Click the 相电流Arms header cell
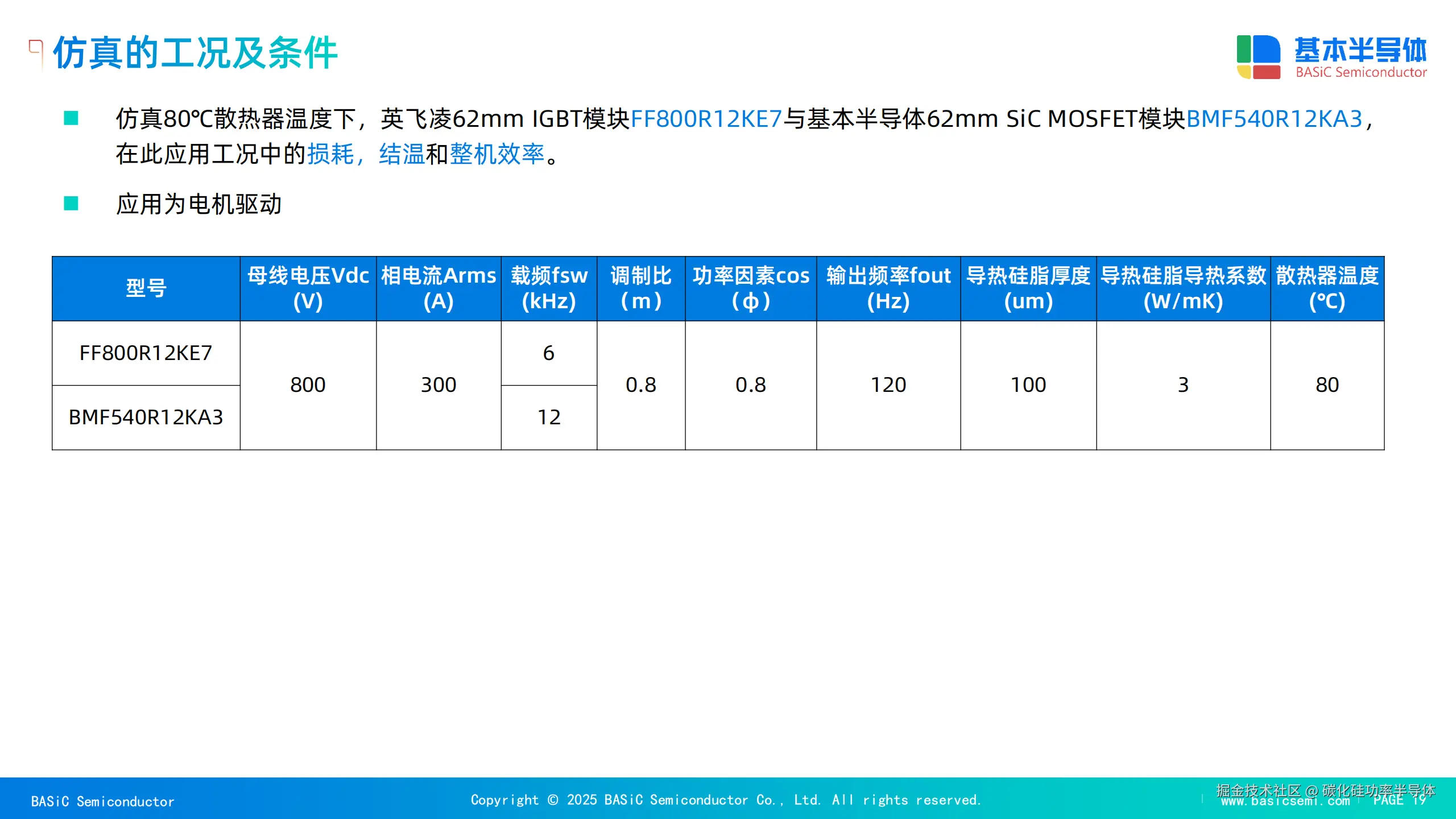 (x=438, y=288)
